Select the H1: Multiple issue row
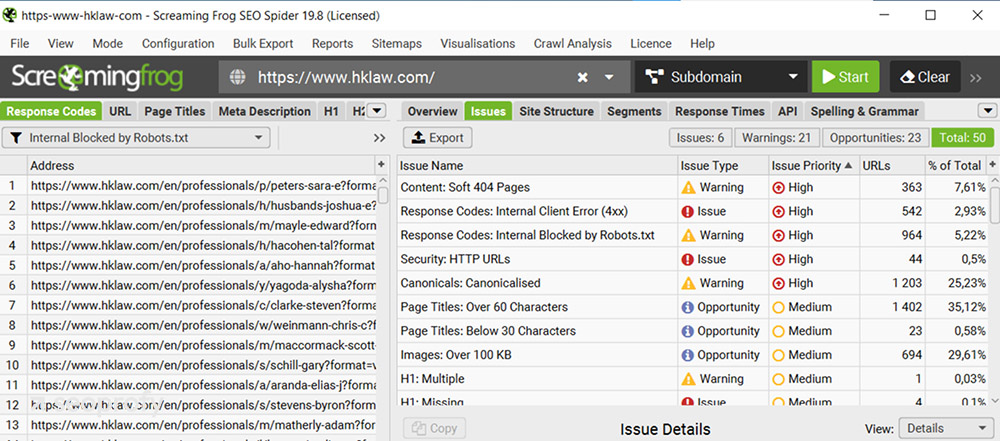 (x=692, y=379)
